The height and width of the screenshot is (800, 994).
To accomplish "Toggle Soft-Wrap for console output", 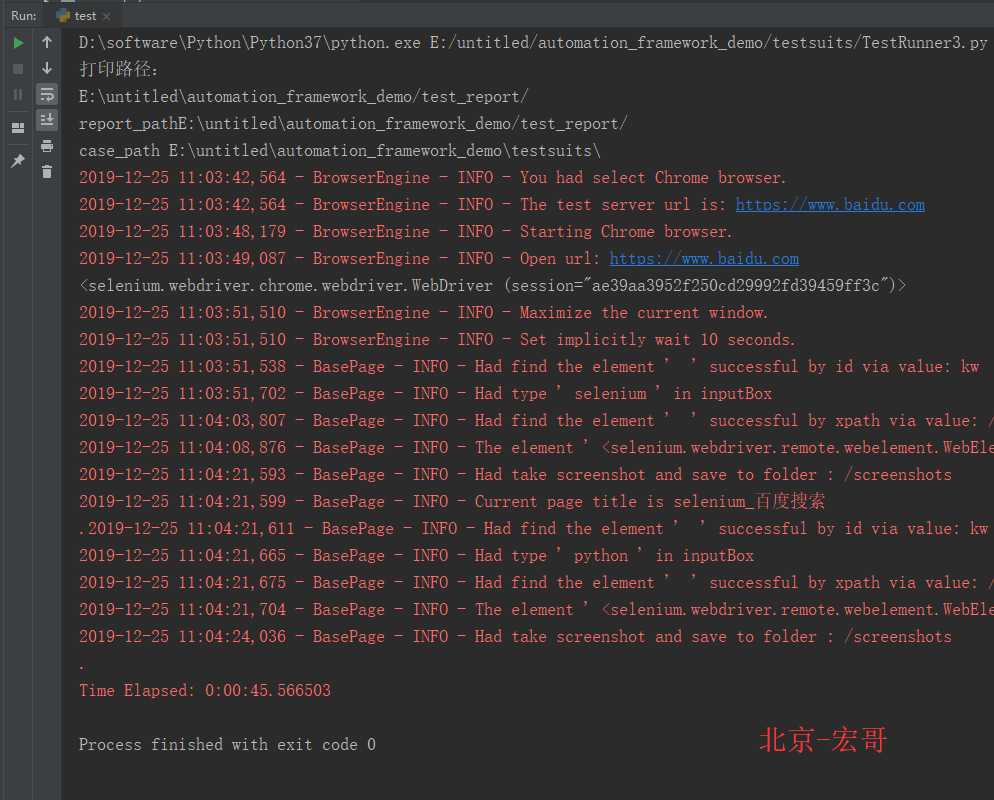I will pos(47,94).
